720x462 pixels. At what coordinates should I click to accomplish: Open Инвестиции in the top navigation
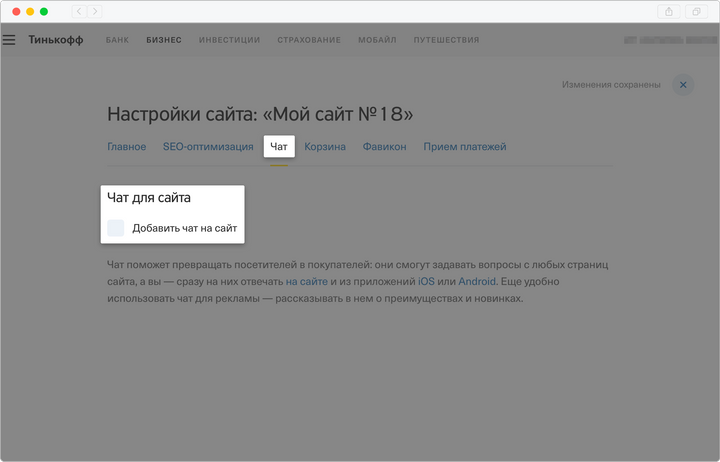[229, 40]
